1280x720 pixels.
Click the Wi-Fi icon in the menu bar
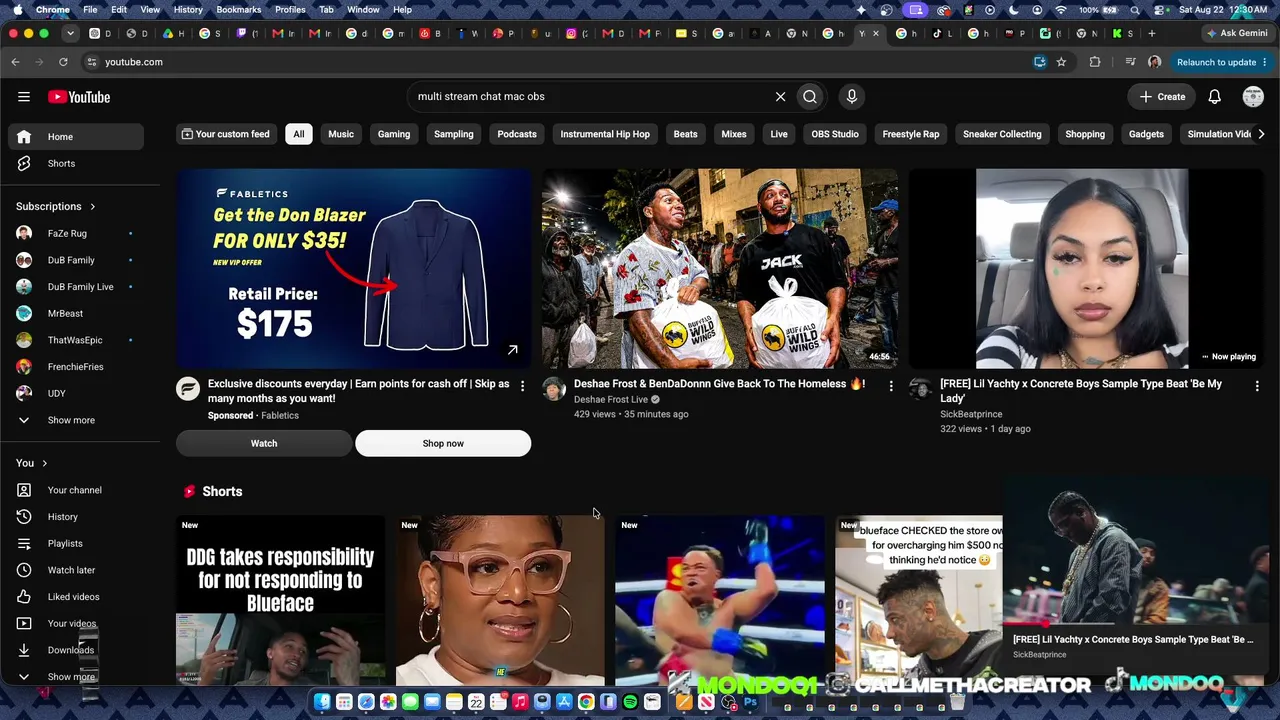[x=1060, y=10]
